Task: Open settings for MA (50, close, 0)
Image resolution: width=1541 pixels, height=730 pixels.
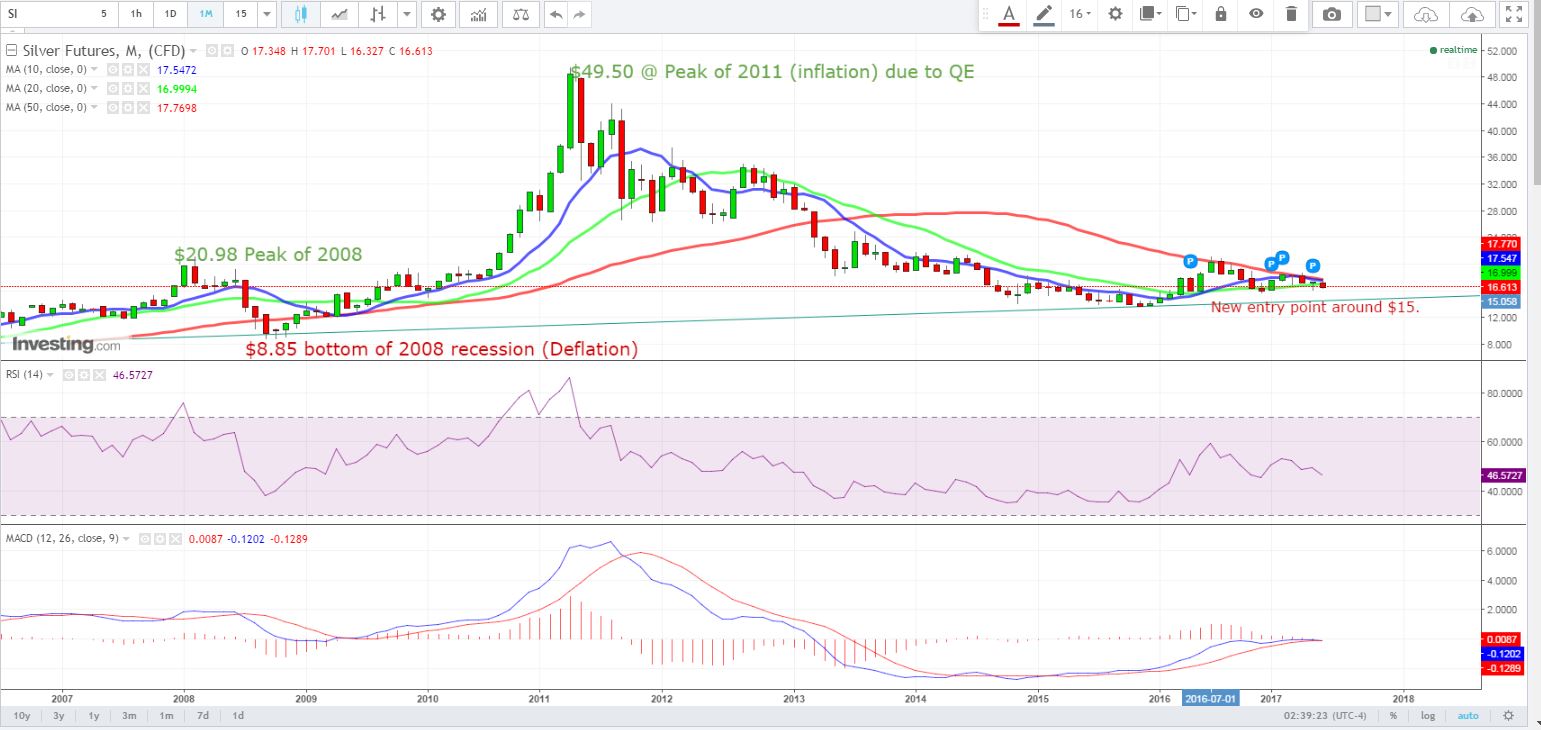Action: pyautogui.click(x=128, y=107)
